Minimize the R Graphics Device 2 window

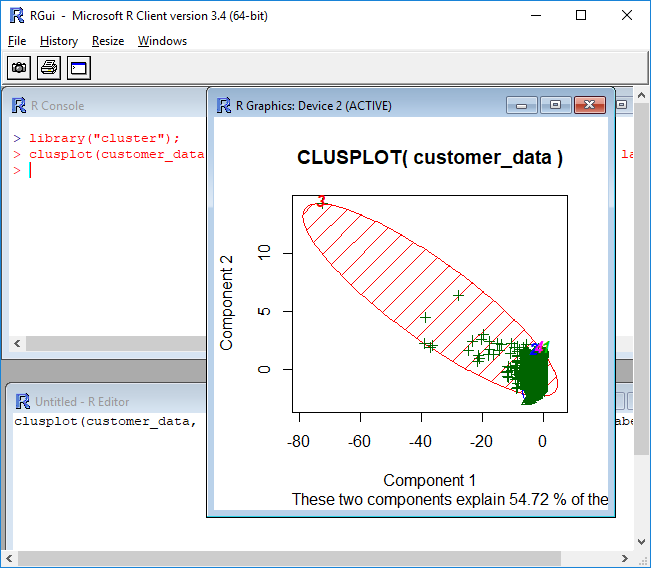(x=522, y=105)
